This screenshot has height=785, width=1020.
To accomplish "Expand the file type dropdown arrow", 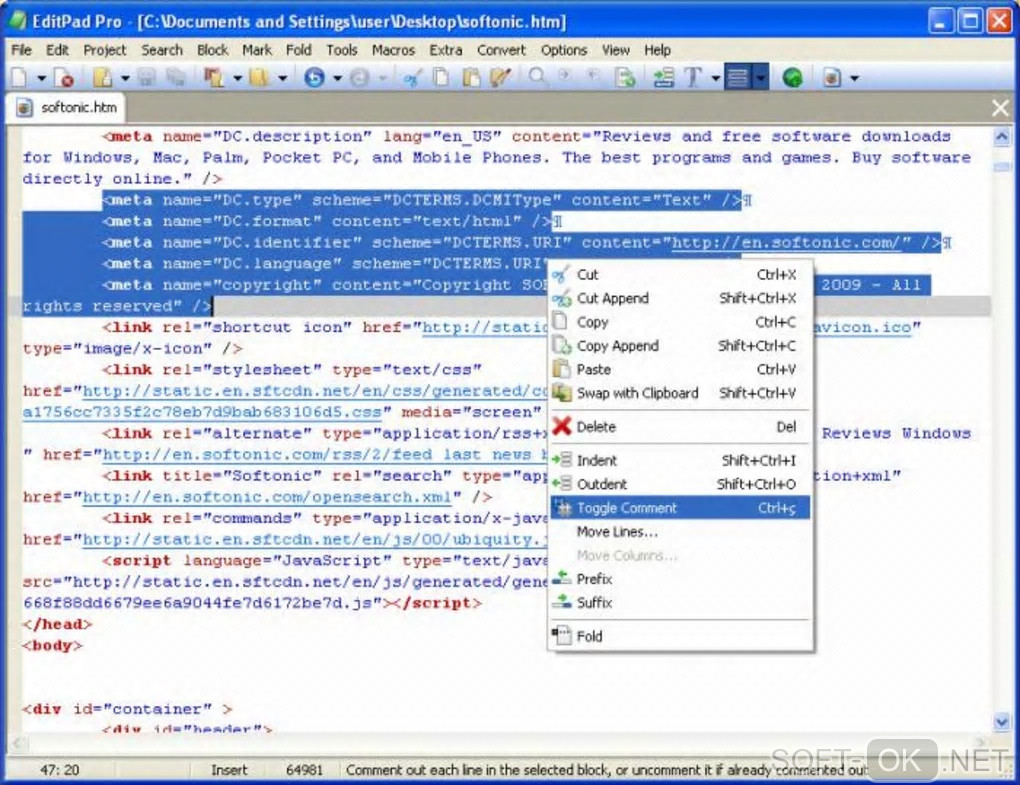I will click(x=854, y=79).
